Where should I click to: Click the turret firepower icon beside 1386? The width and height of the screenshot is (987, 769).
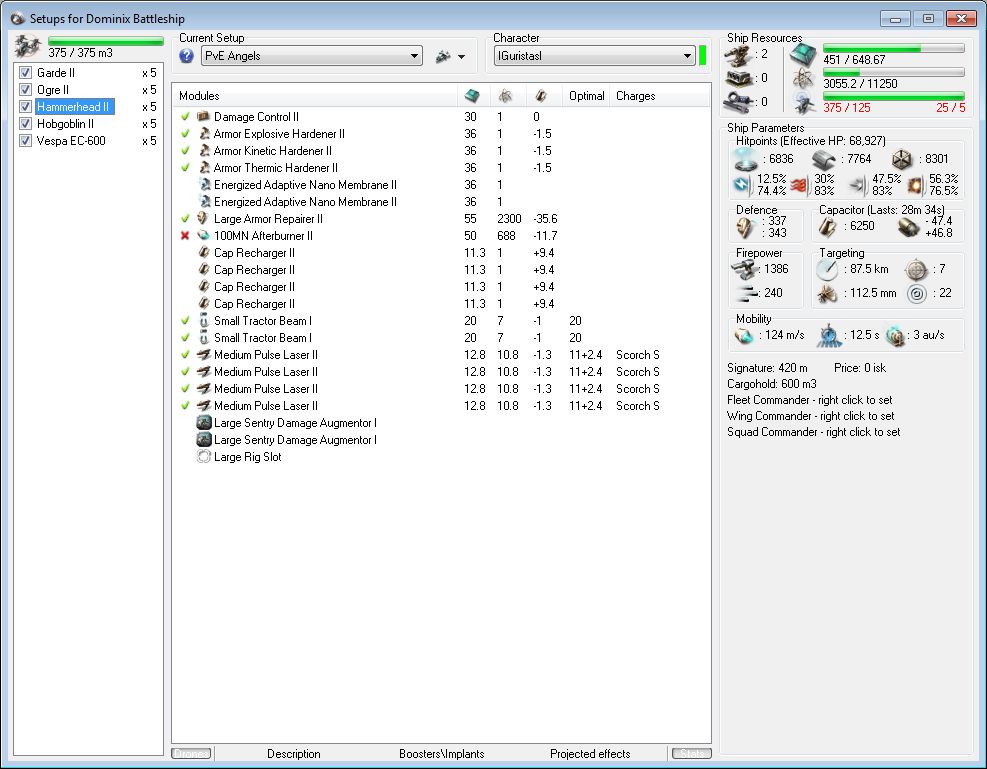[x=745, y=269]
